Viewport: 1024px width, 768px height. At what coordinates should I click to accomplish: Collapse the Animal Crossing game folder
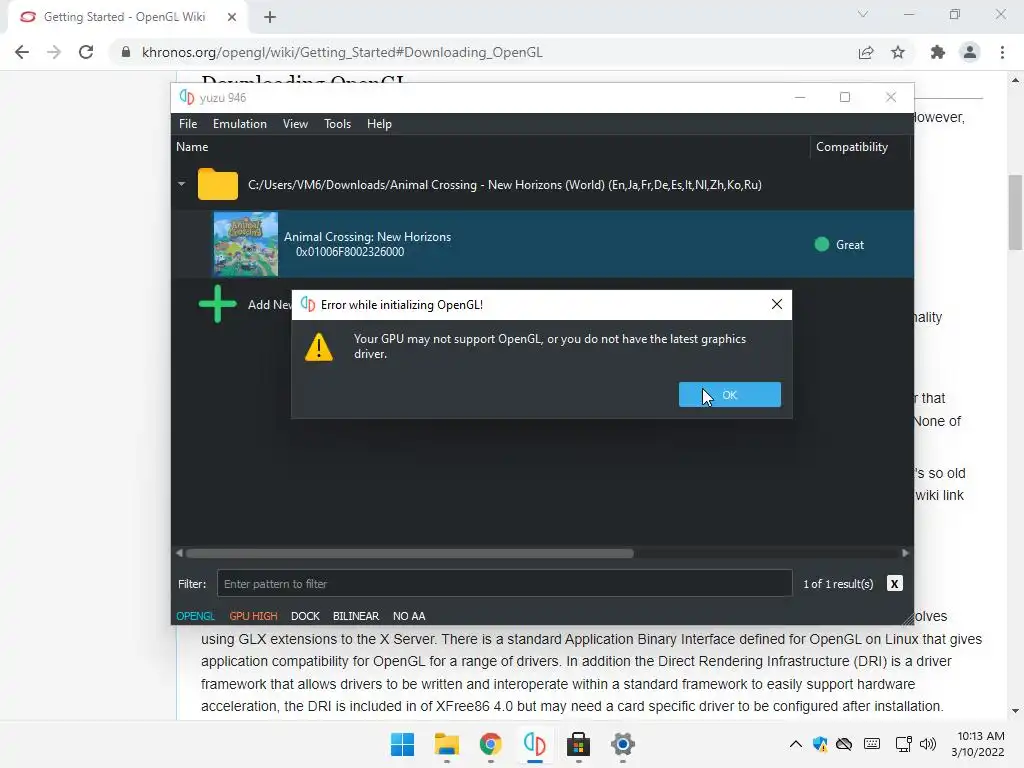tap(182, 184)
